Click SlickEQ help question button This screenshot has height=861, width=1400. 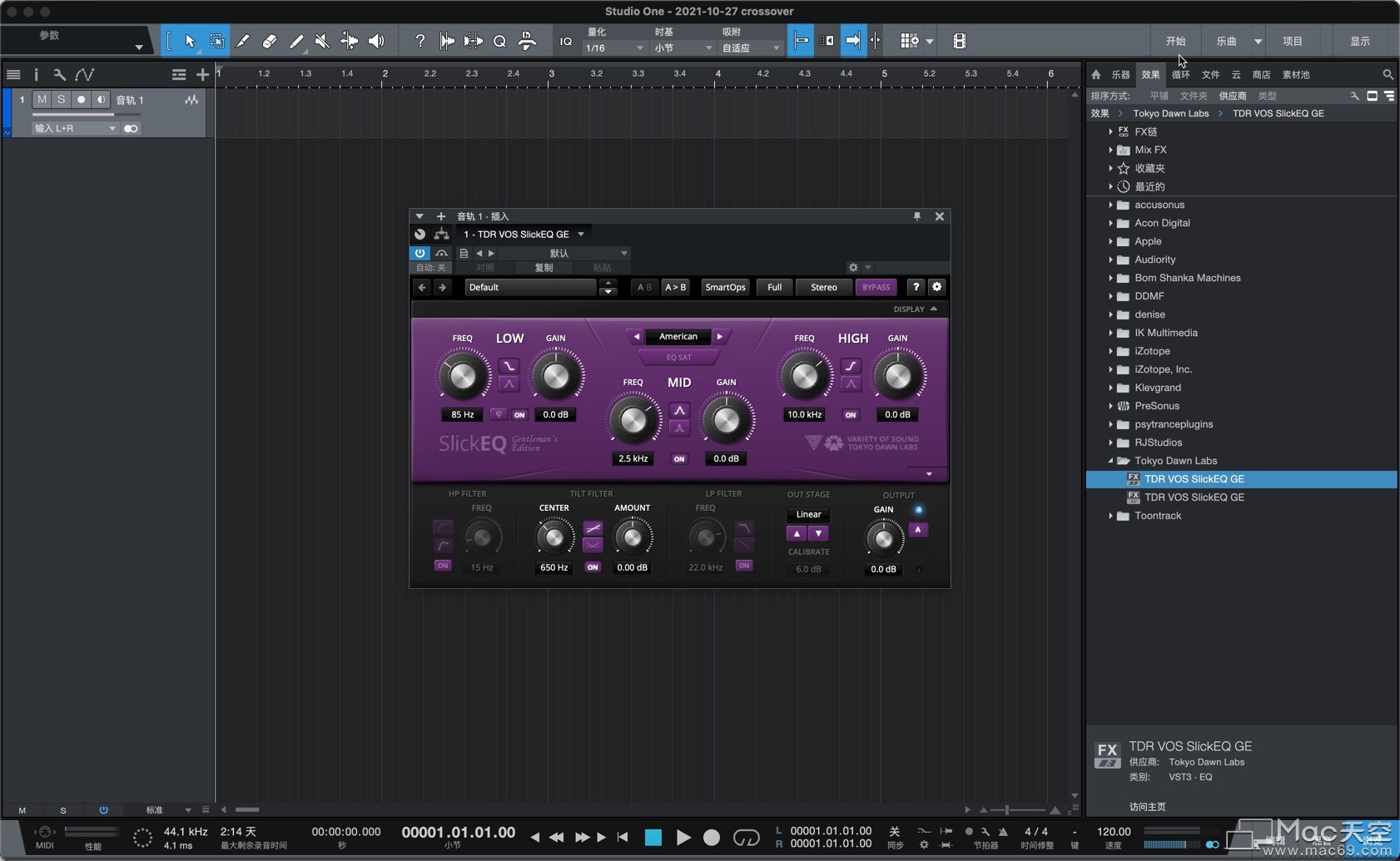click(x=916, y=287)
